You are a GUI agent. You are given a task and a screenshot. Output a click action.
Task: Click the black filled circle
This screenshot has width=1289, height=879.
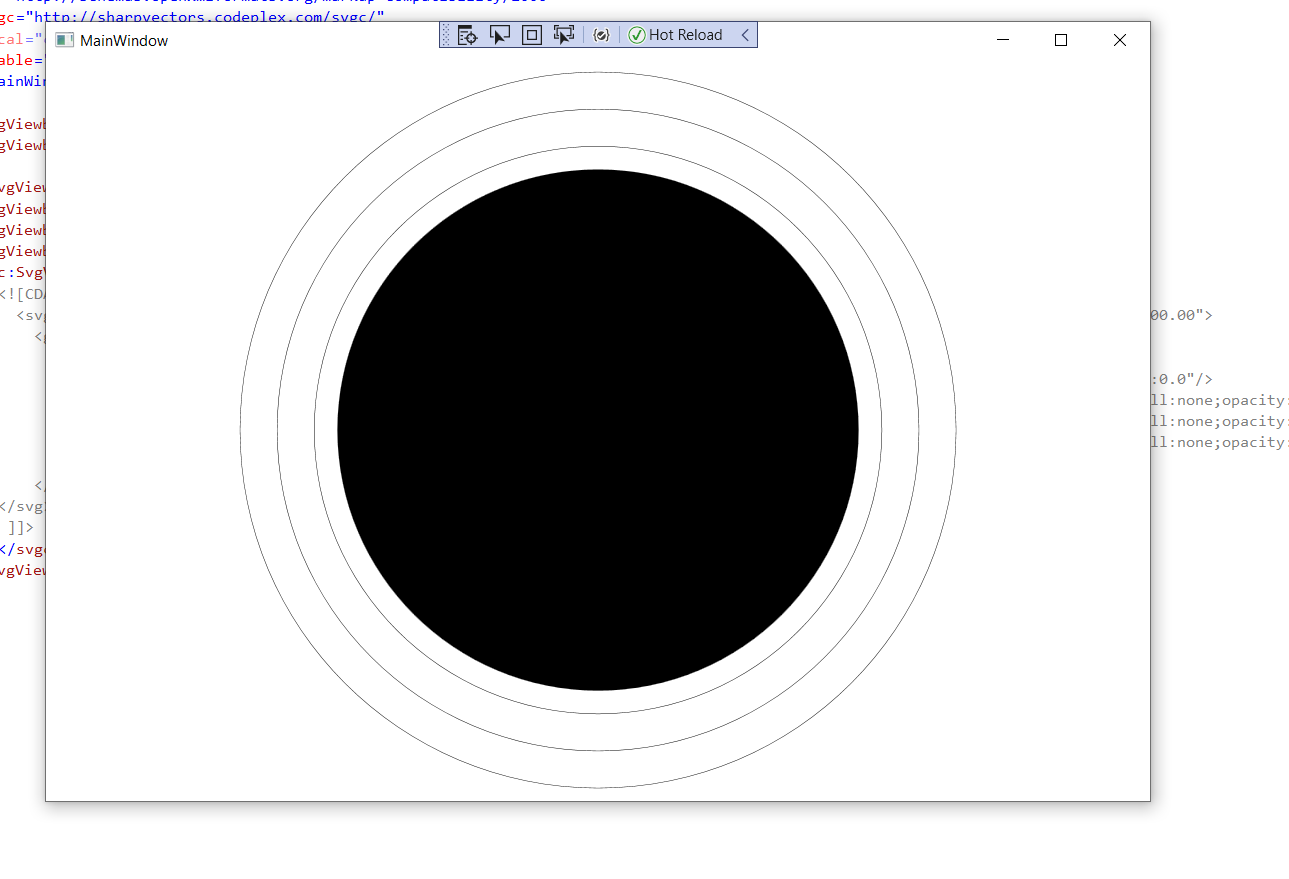click(597, 430)
